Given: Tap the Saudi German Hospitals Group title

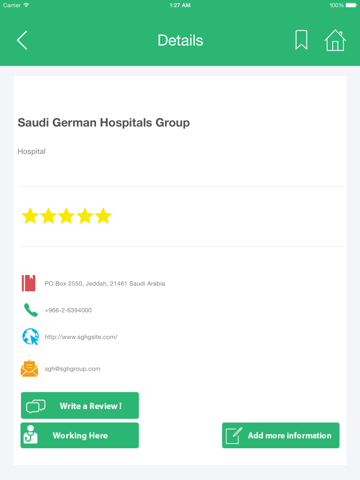Looking at the screenshot, I should click(x=104, y=123).
